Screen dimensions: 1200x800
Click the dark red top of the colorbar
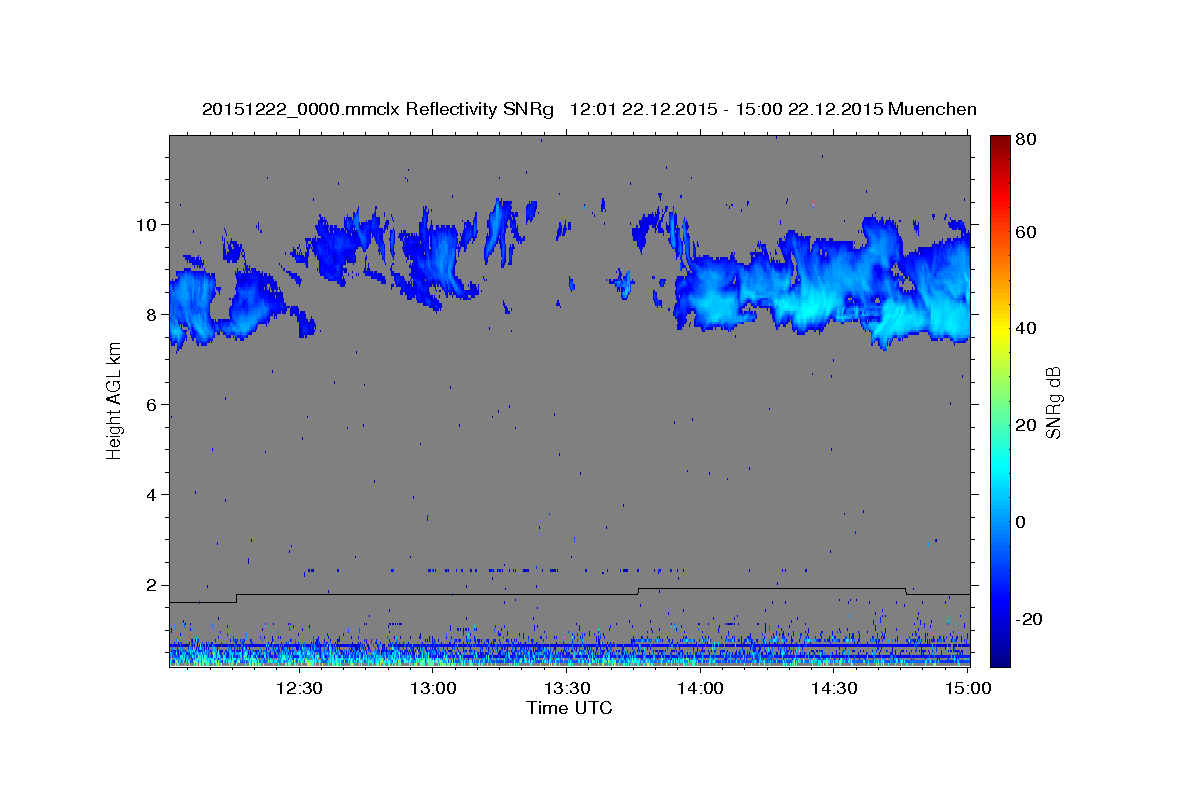coord(1000,142)
